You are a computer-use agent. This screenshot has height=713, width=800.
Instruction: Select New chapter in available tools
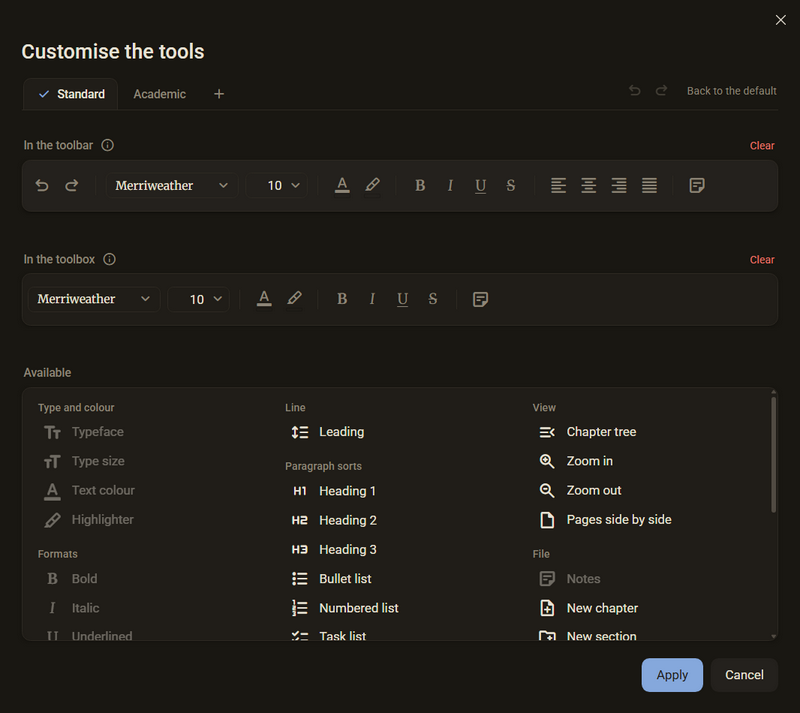point(588,608)
